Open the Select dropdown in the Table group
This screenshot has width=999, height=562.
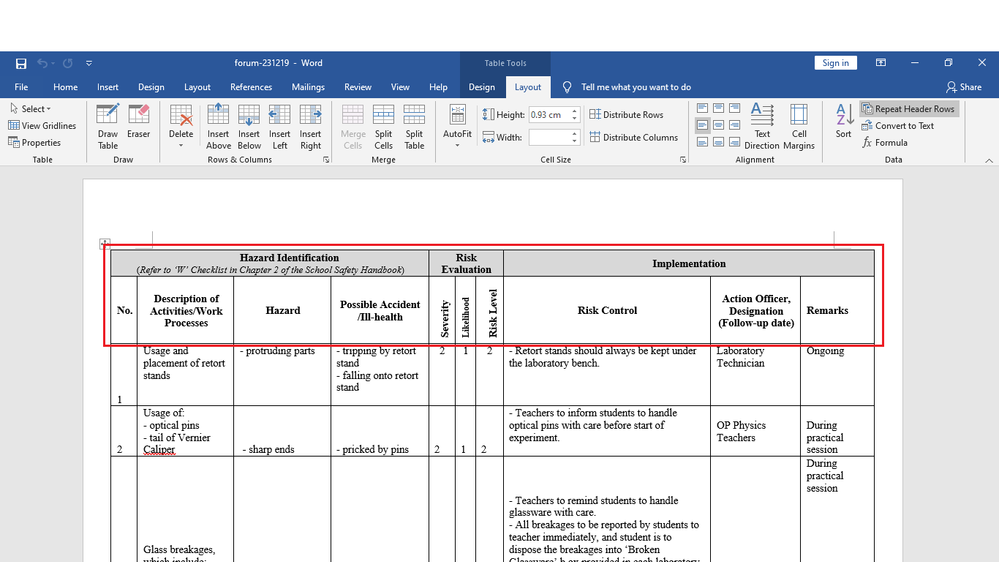(x=31, y=109)
